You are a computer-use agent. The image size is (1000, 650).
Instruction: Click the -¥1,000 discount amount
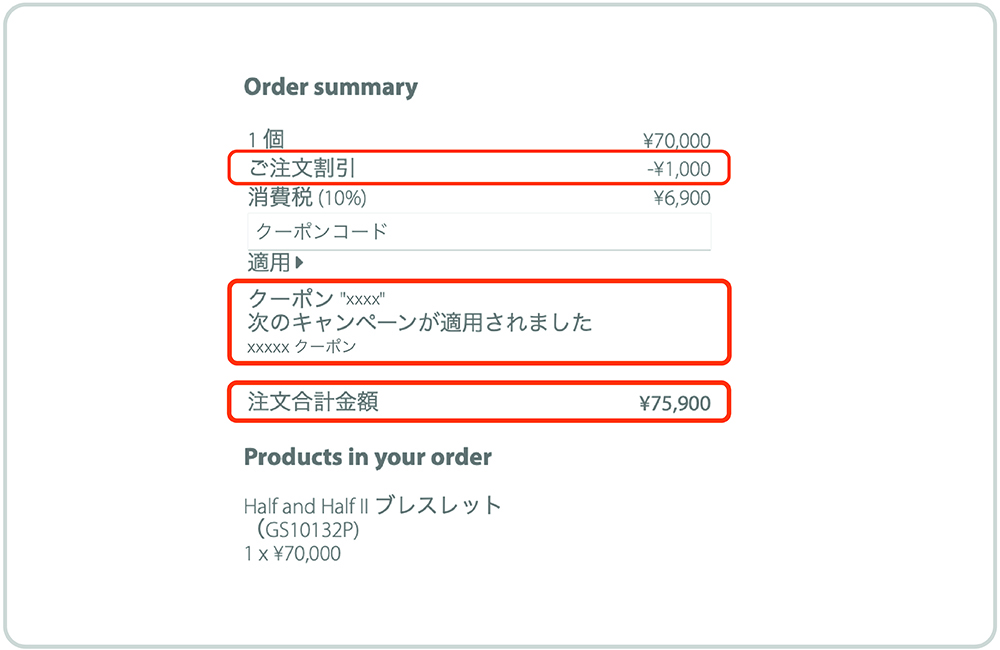(x=678, y=169)
